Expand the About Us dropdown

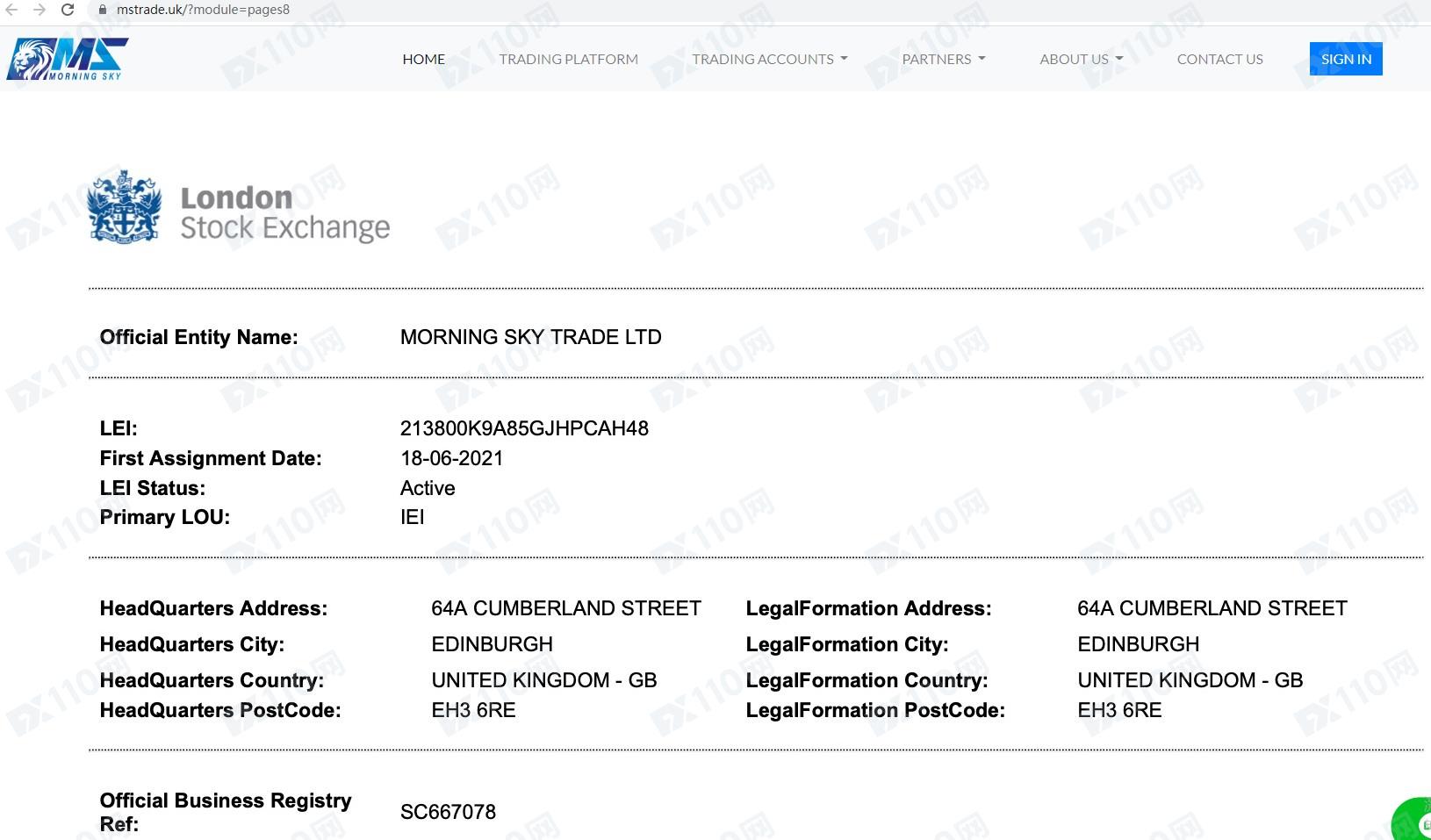pos(1081,59)
